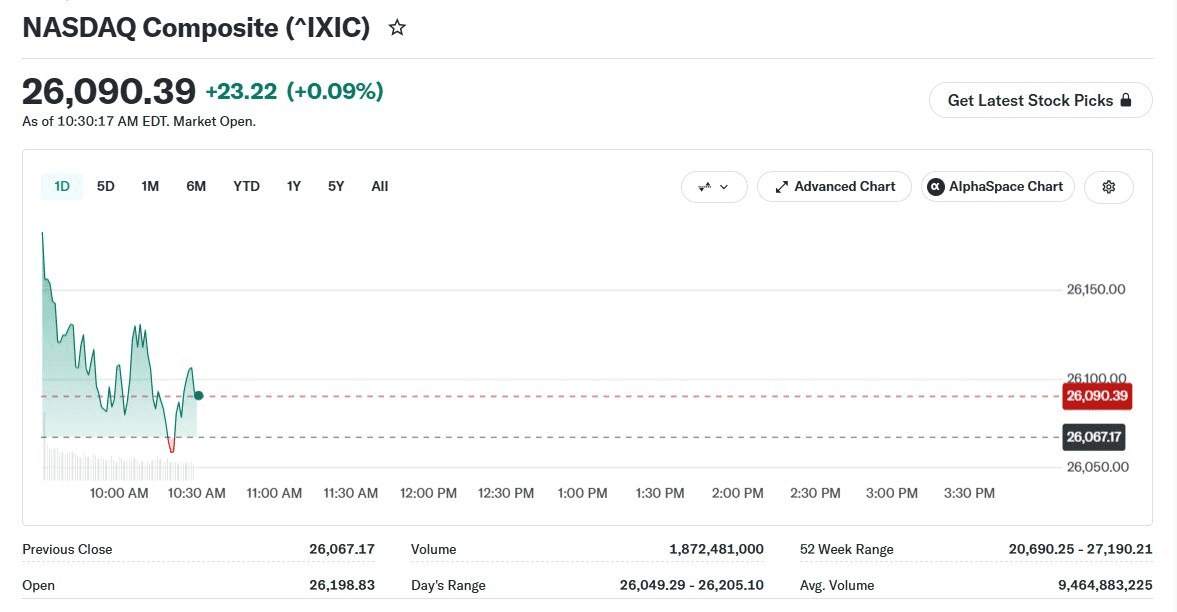Show the 1Y chart range

293,186
